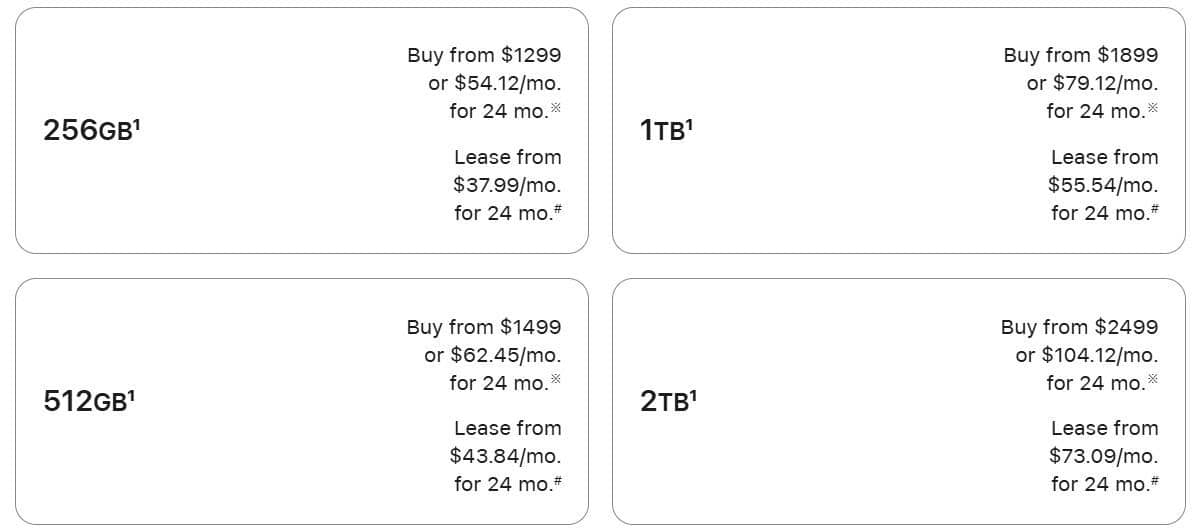Click the 'Buy from $2499' price text
The width and height of the screenshot is (1200, 530).
click(1080, 327)
